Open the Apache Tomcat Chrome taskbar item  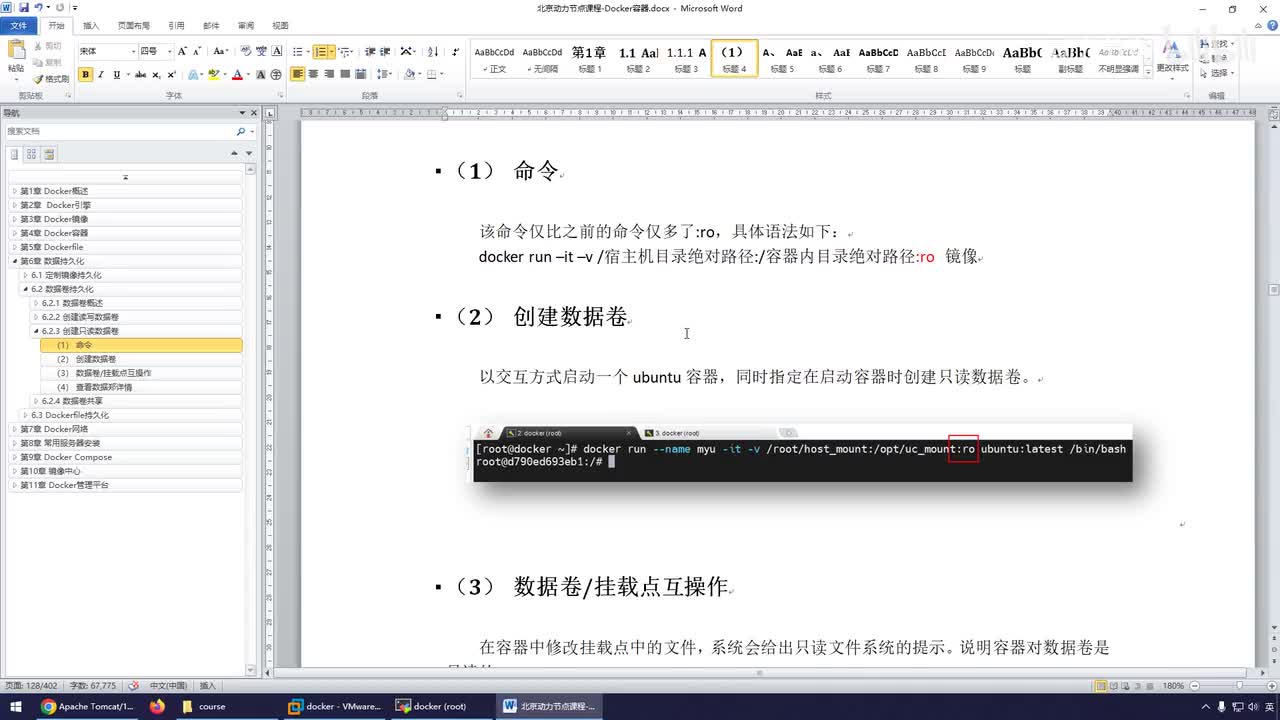point(87,706)
